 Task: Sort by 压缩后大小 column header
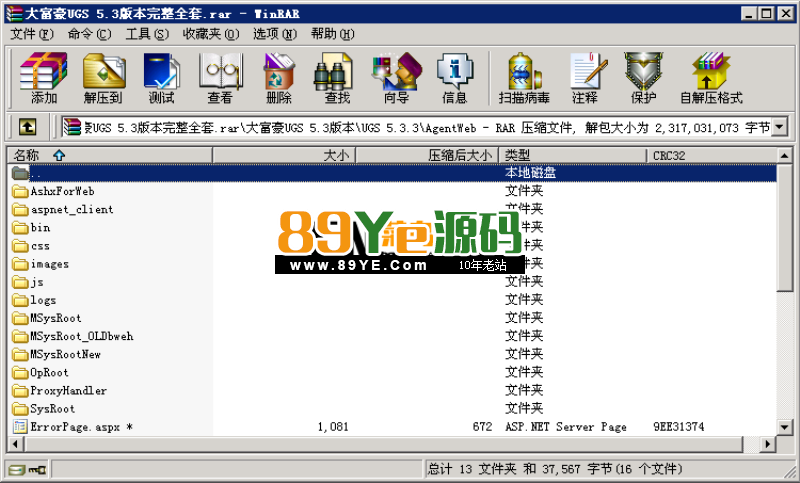[427, 155]
